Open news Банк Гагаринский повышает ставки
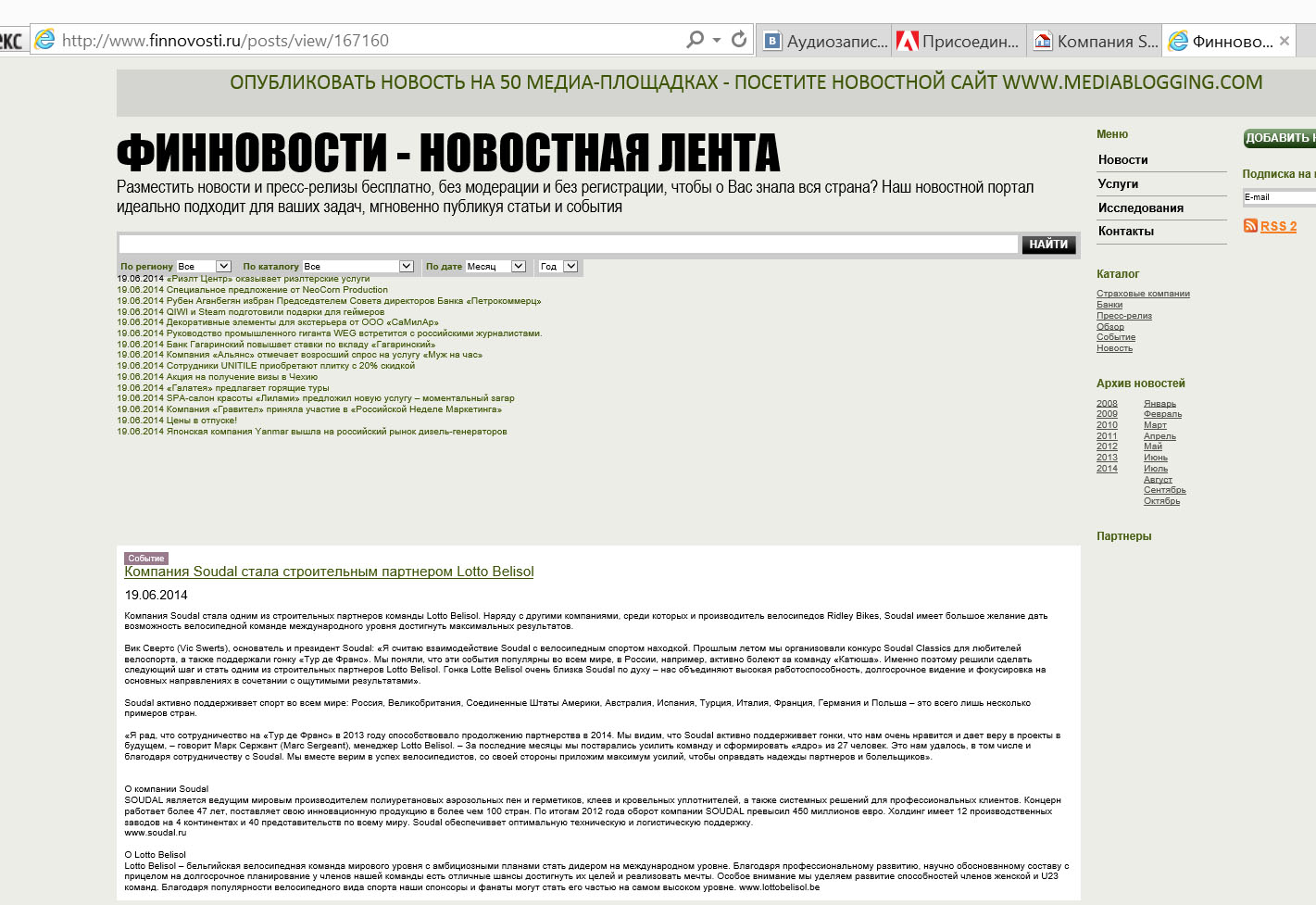1316x905 pixels. point(300,344)
